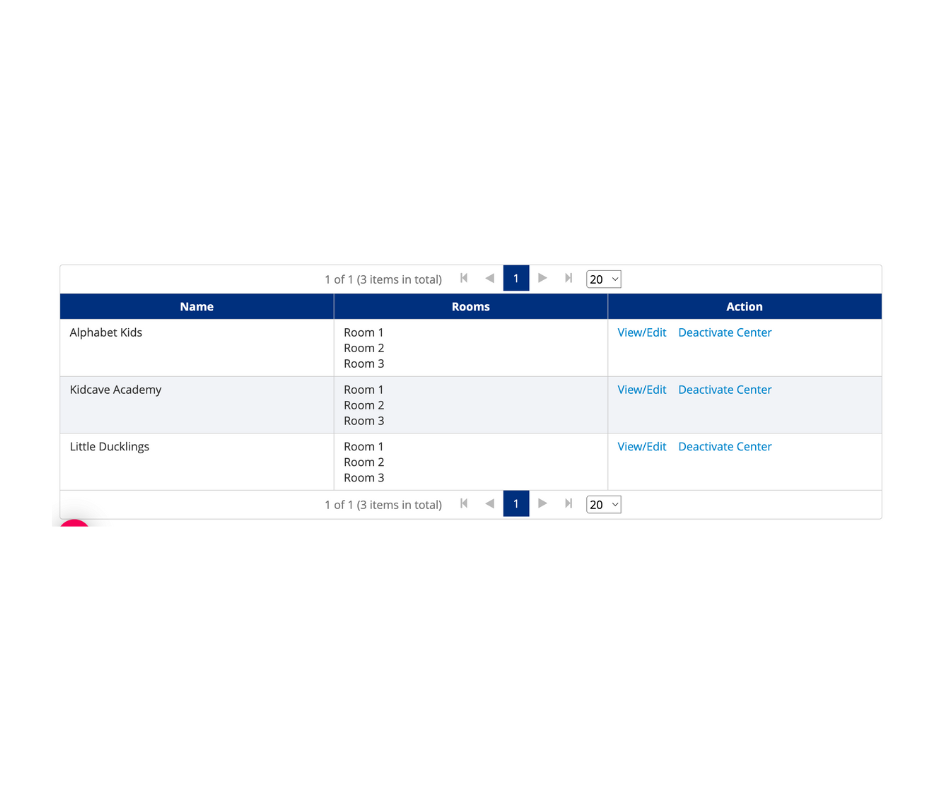The height and width of the screenshot is (788, 940).
Task: Open View/Edit for Little Ducklings
Action: click(x=641, y=447)
